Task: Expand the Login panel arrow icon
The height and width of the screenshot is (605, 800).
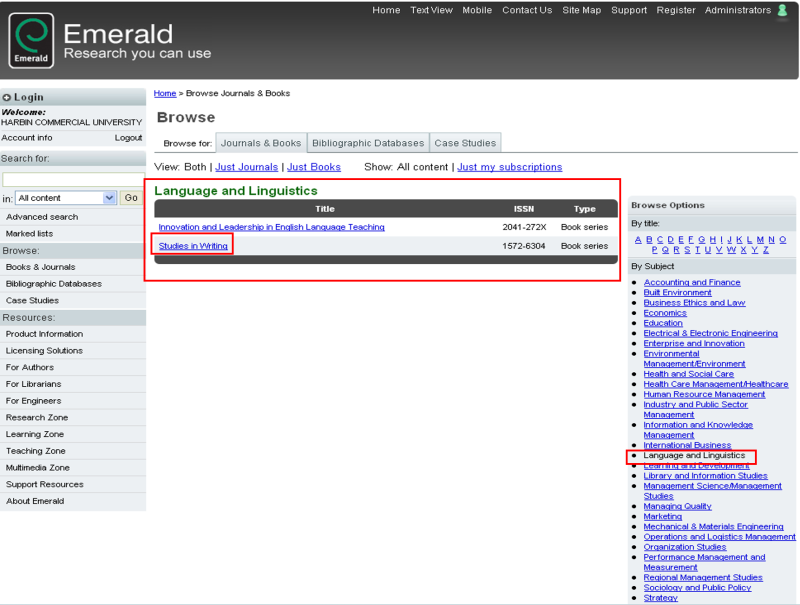Action: click(7, 97)
